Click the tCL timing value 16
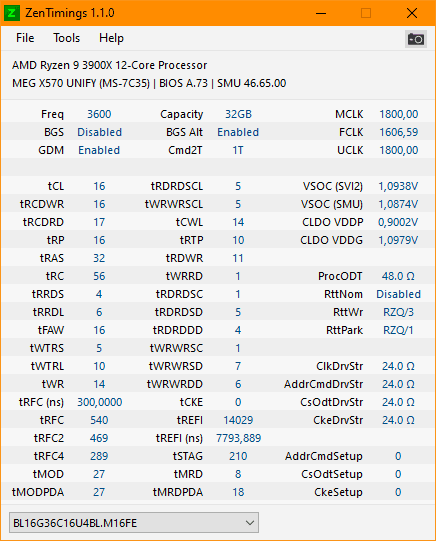436x541 pixels. (99, 186)
